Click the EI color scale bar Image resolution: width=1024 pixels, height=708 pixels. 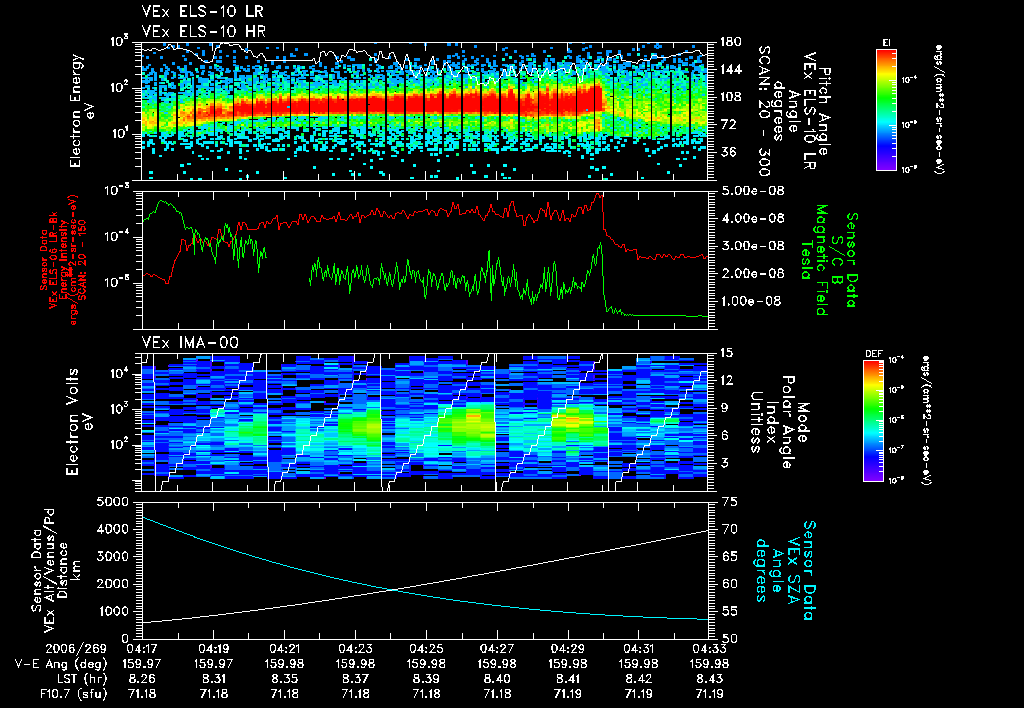(886, 109)
